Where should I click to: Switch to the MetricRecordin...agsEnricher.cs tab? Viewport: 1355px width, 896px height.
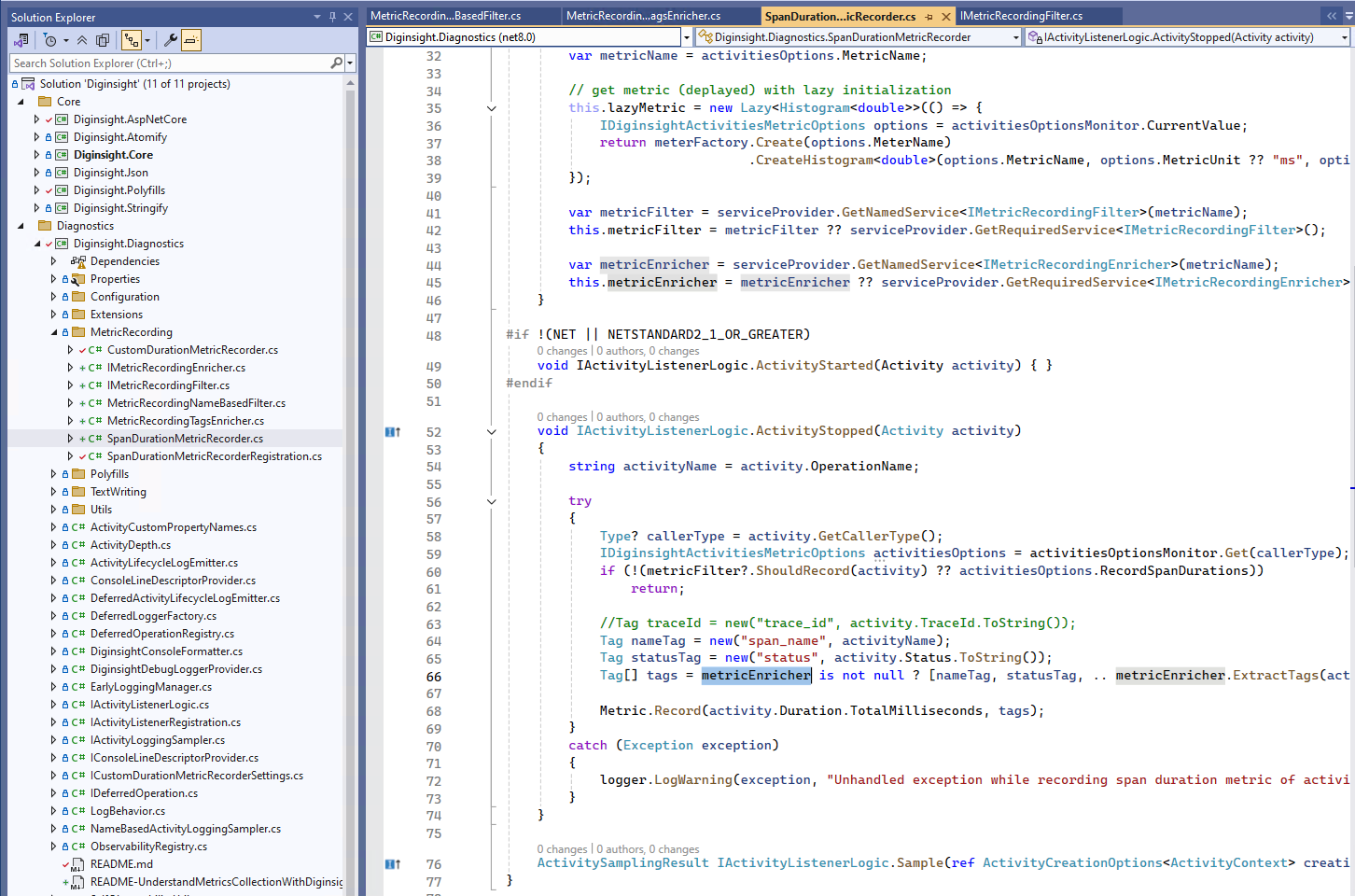(643, 16)
